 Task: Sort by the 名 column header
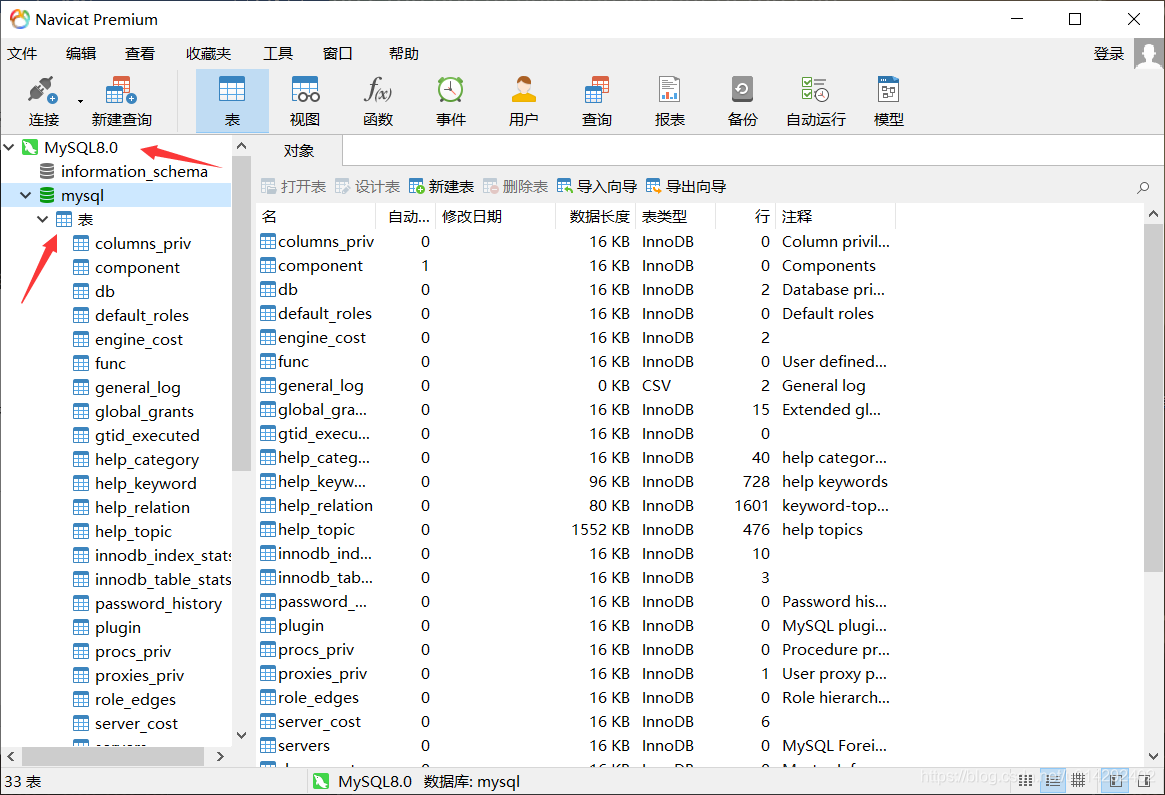click(317, 216)
